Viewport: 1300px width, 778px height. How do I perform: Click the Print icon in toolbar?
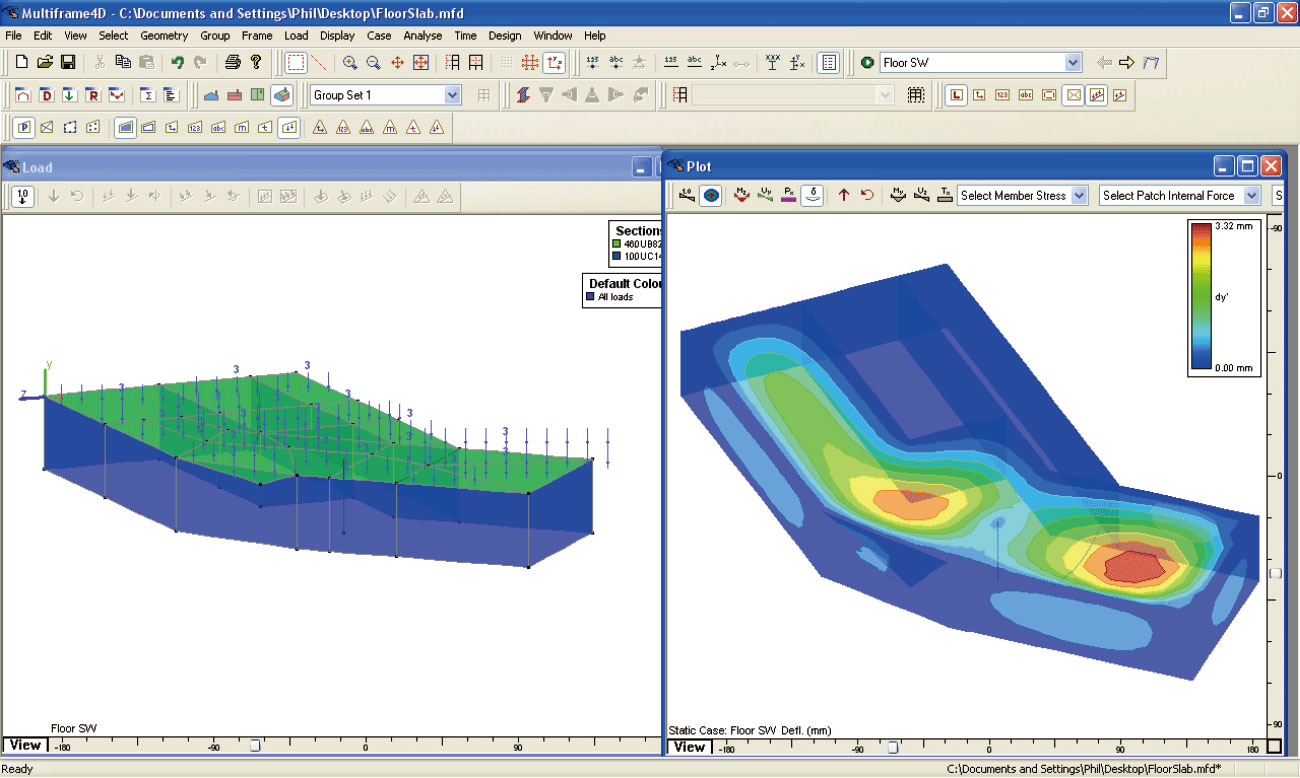[x=232, y=62]
